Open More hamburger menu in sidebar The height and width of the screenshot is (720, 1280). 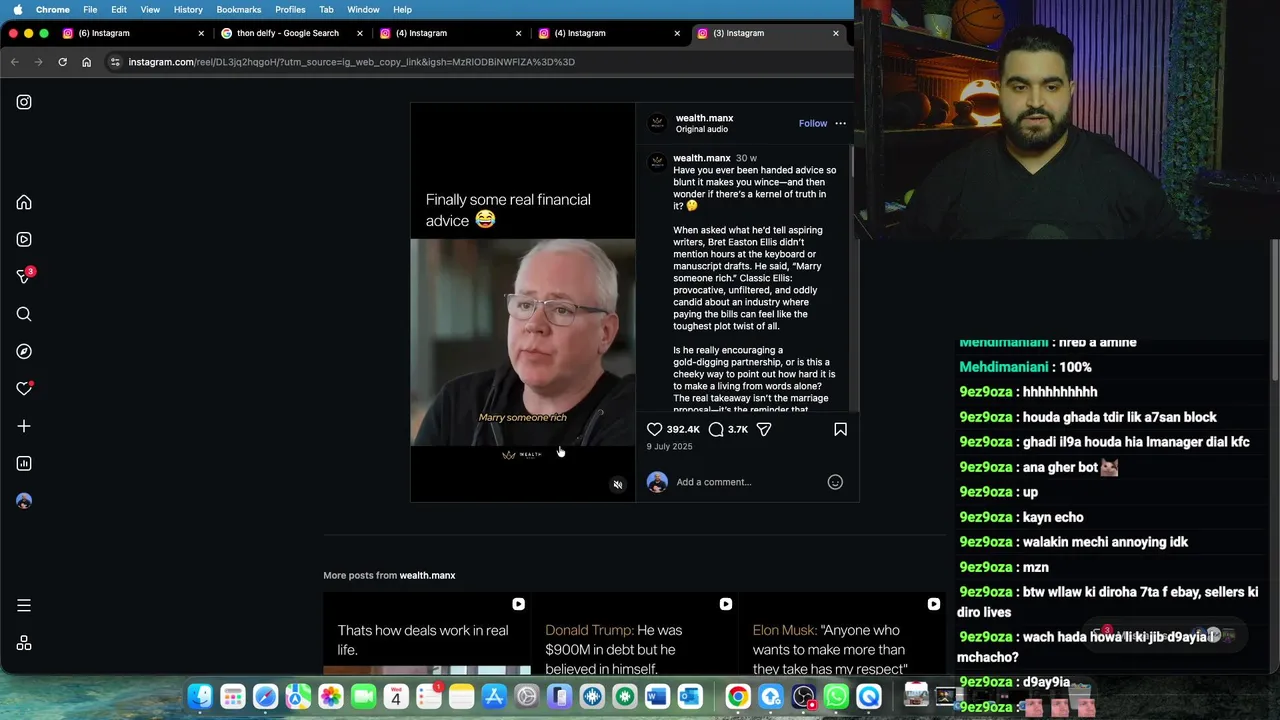[x=24, y=605]
